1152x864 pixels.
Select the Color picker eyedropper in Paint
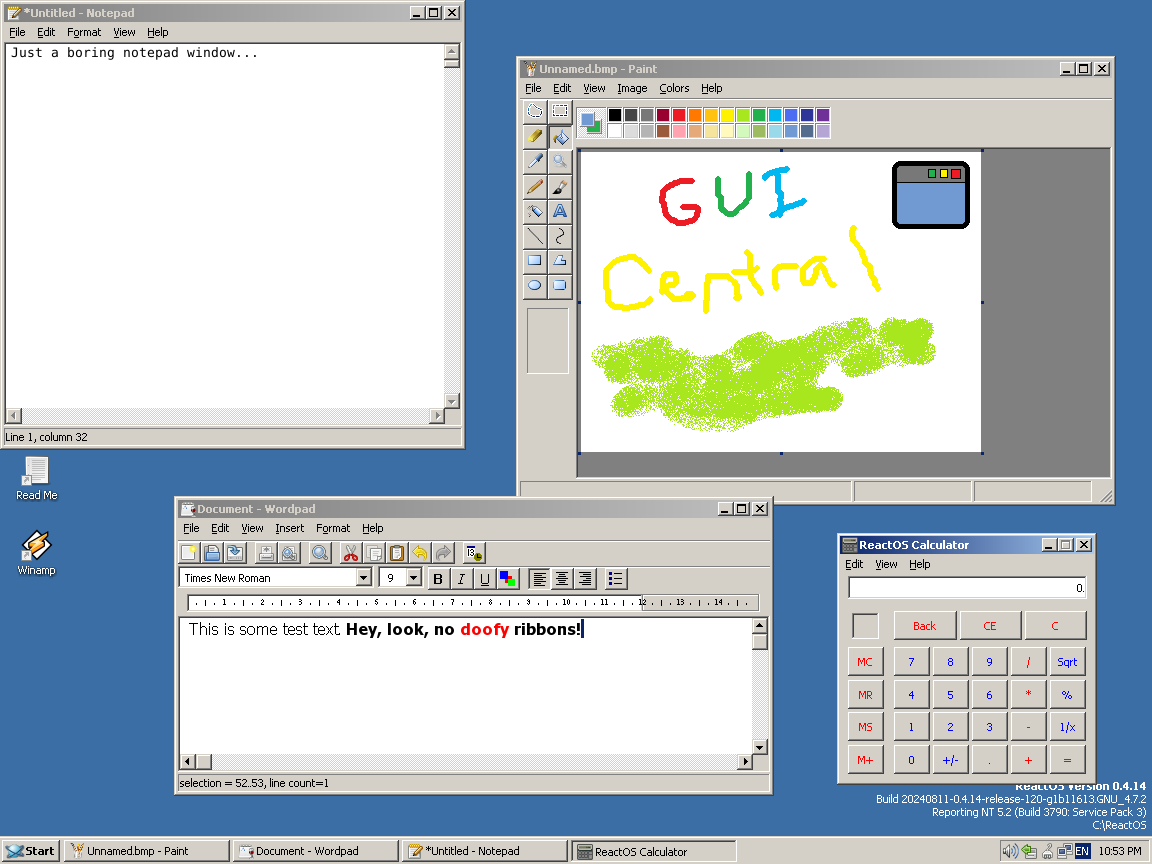[x=535, y=161]
